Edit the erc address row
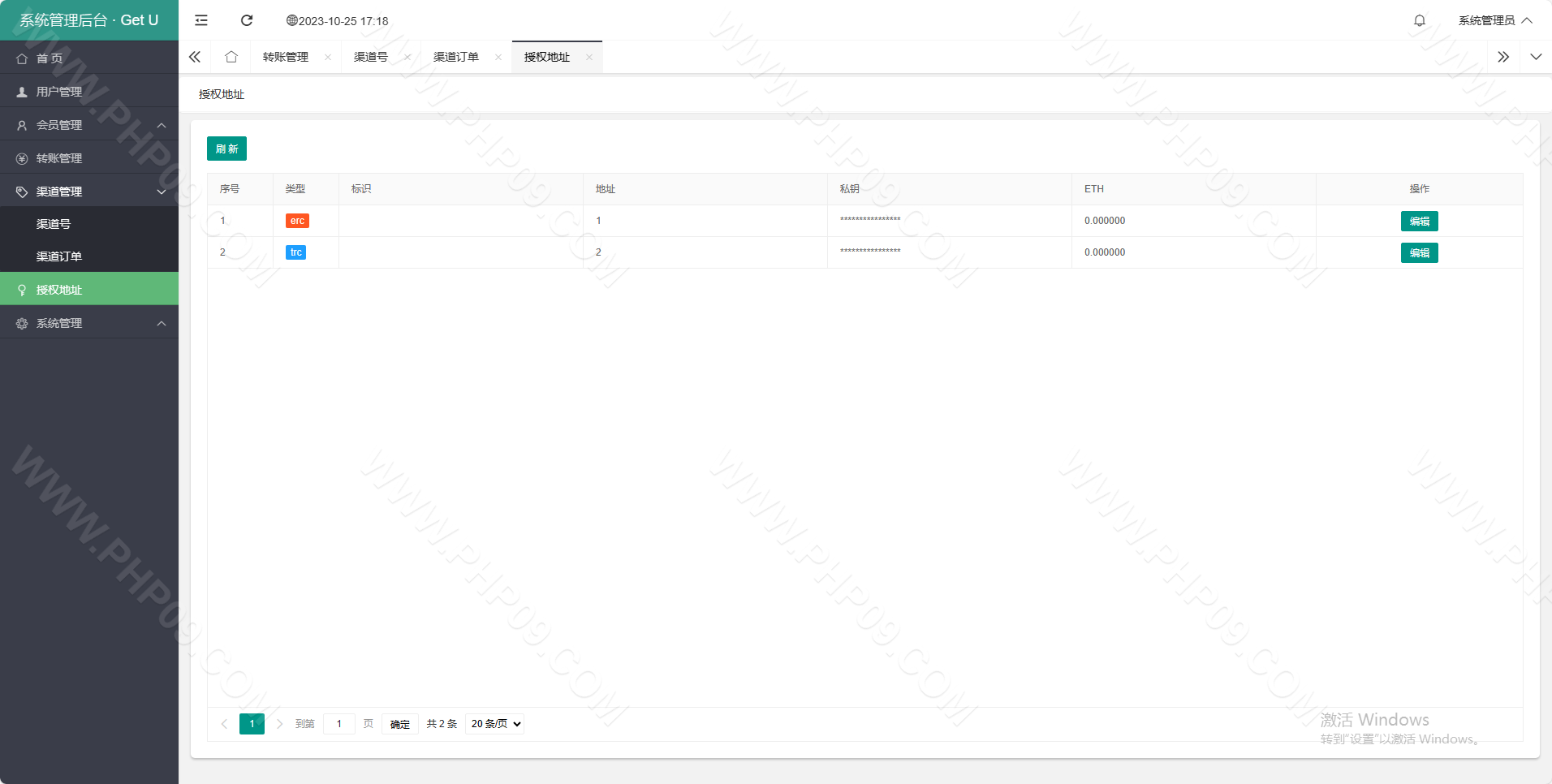The width and height of the screenshot is (1552, 784). [x=1419, y=221]
